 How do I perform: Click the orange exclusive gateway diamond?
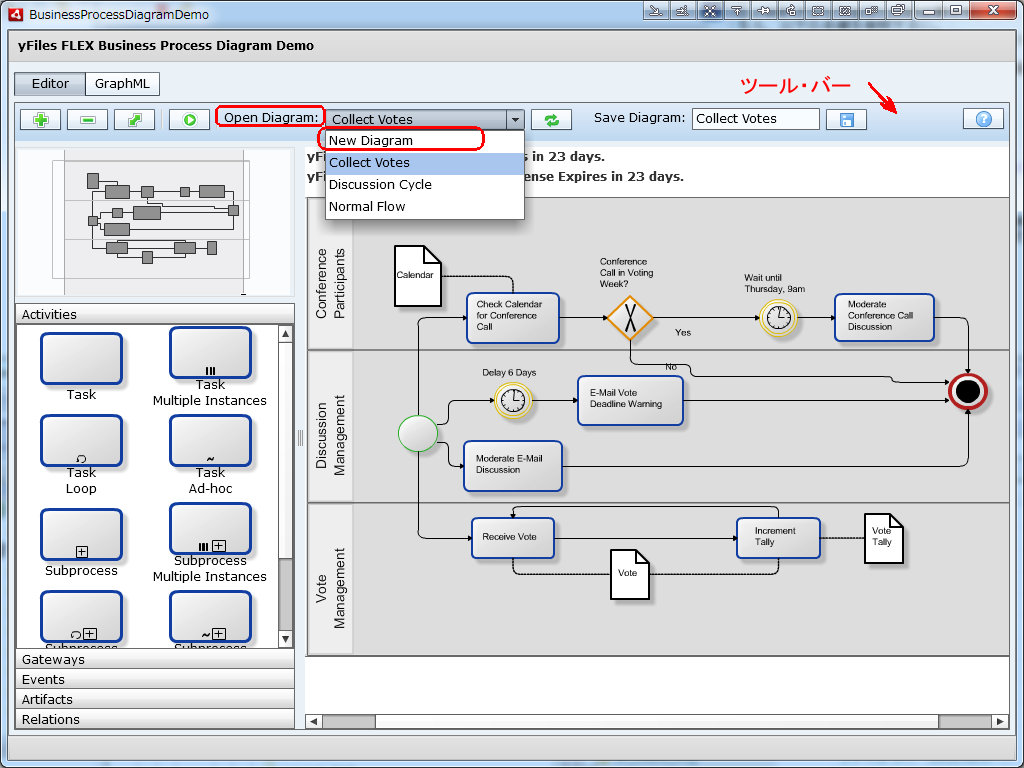tap(630, 318)
